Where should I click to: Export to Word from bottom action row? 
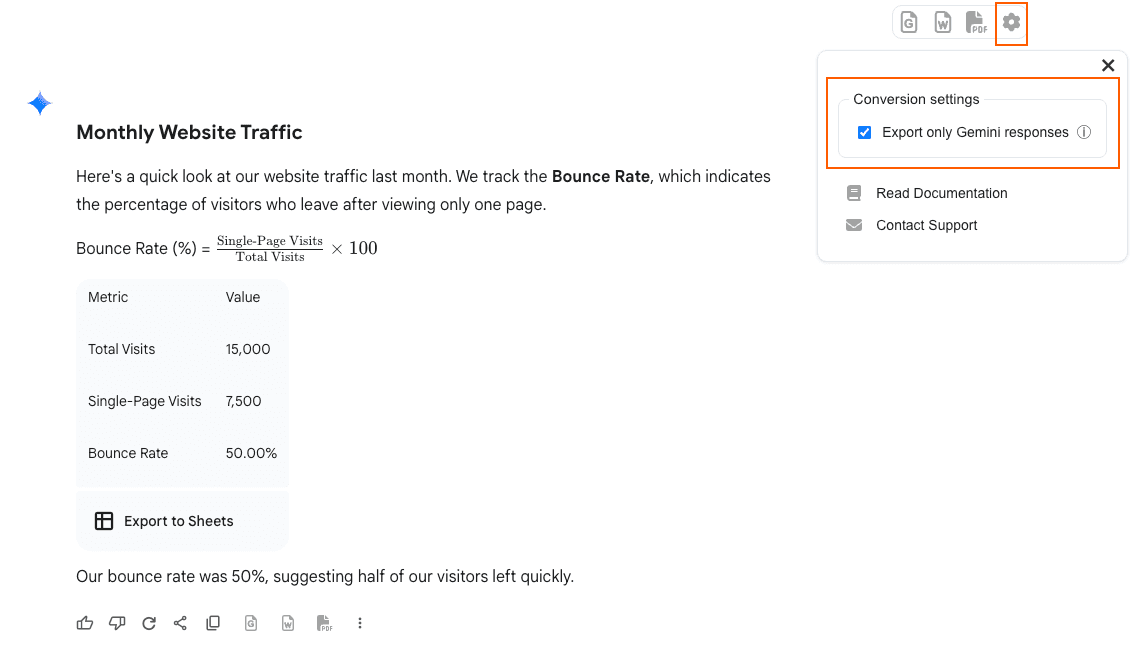pyautogui.click(x=288, y=623)
